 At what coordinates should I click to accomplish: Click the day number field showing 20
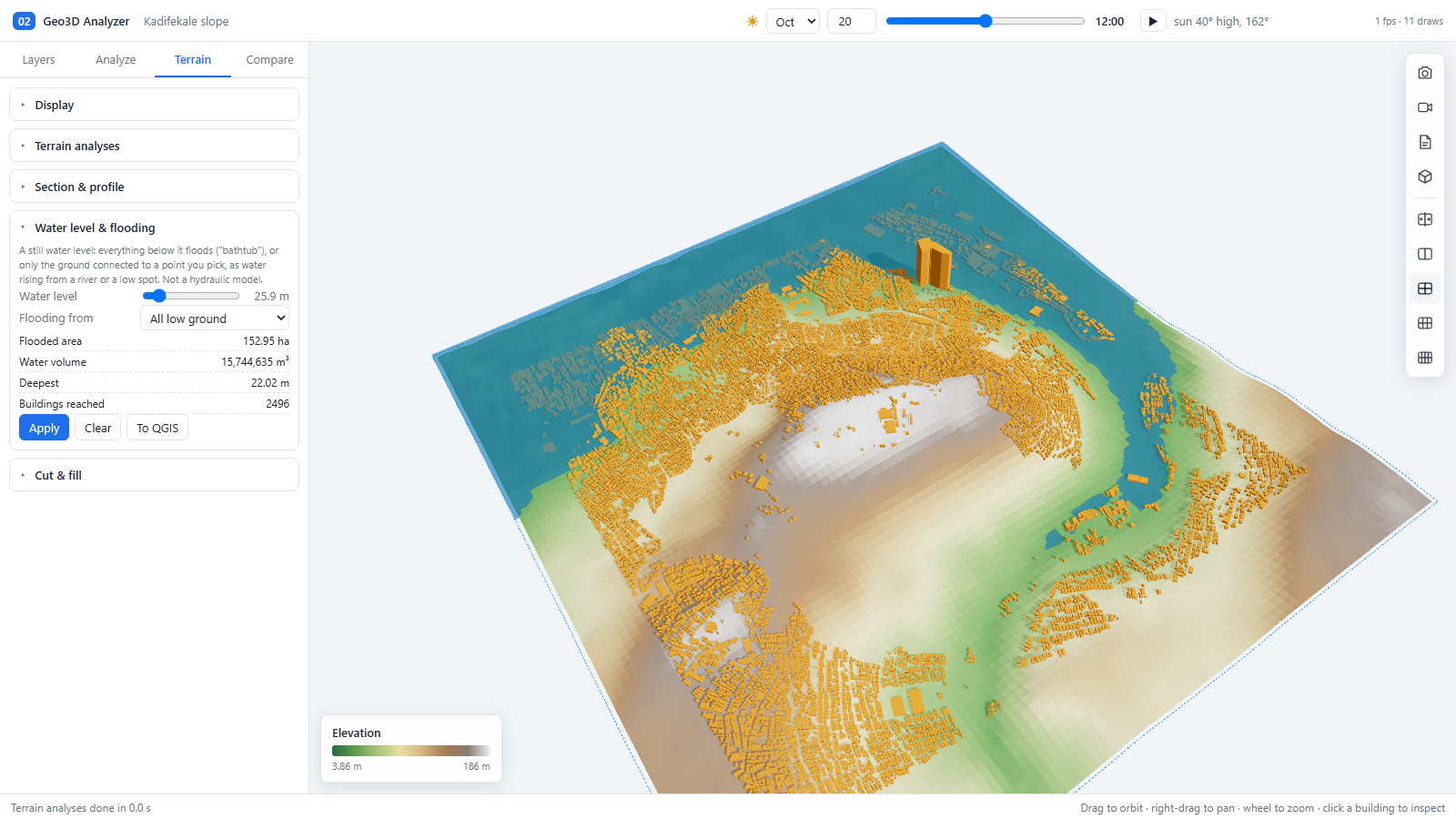tap(851, 21)
